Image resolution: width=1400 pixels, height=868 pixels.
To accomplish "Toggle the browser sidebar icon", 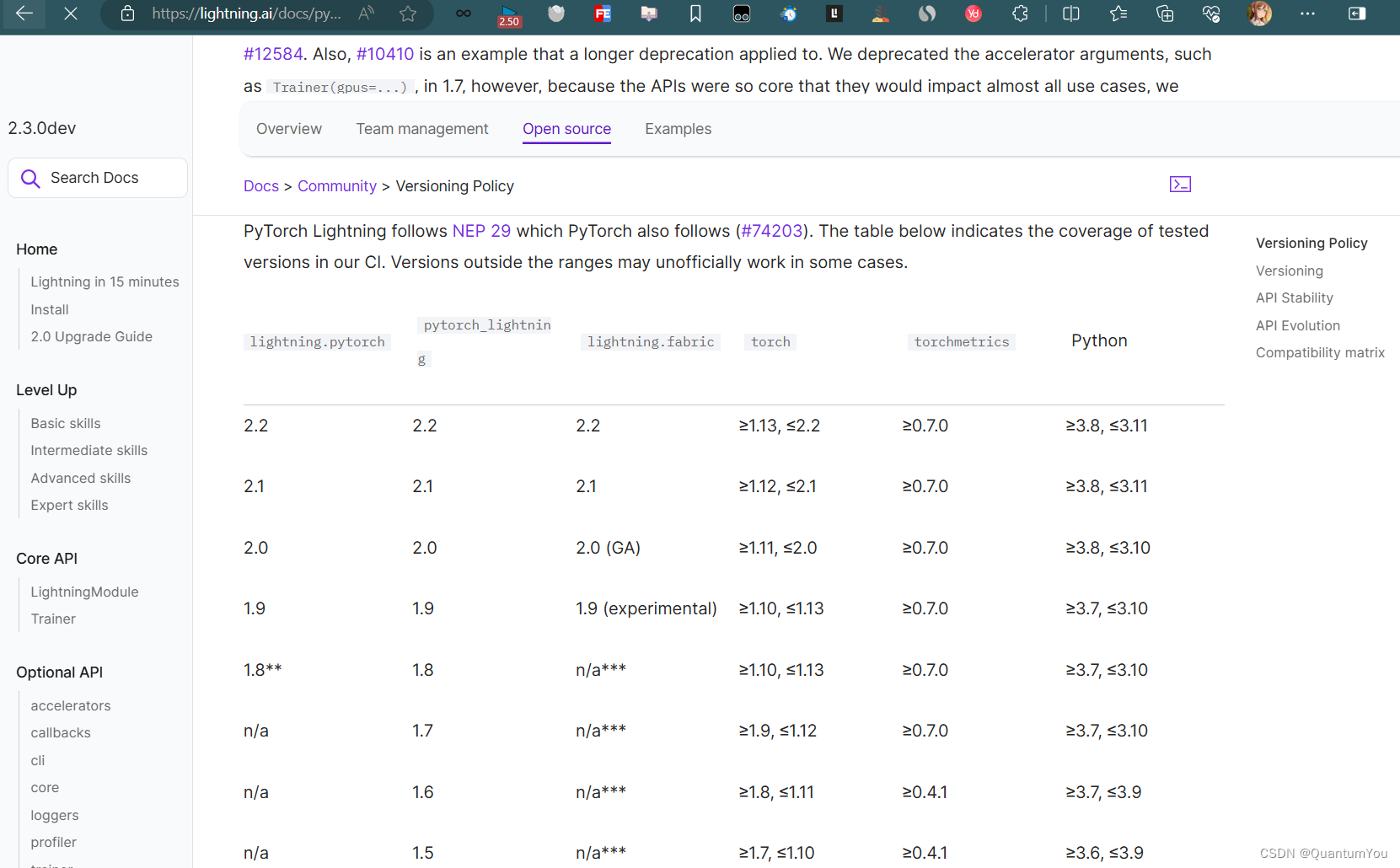I will [1357, 13].
